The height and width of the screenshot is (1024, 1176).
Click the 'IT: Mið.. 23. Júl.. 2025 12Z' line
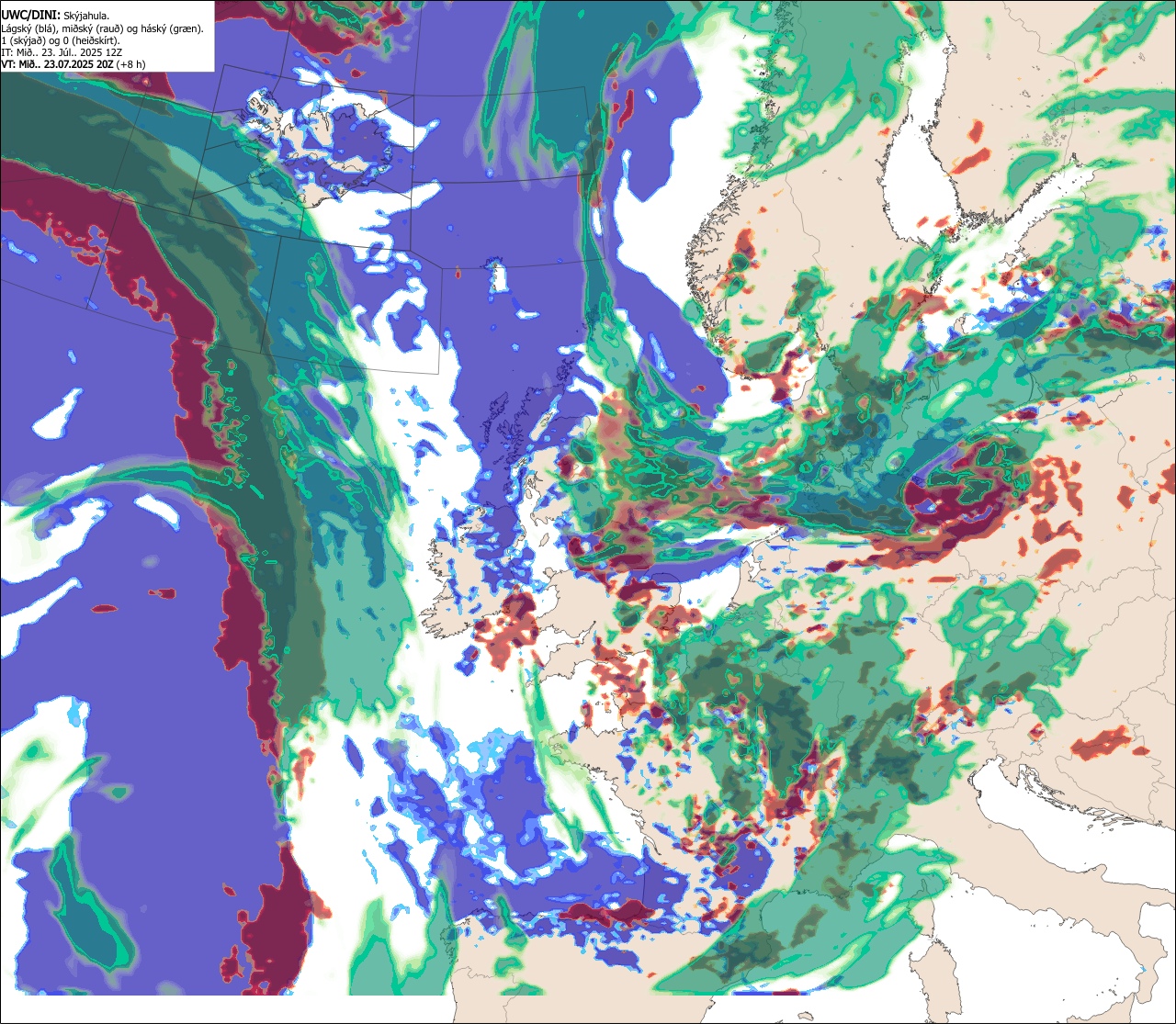[x=62, y=52]
